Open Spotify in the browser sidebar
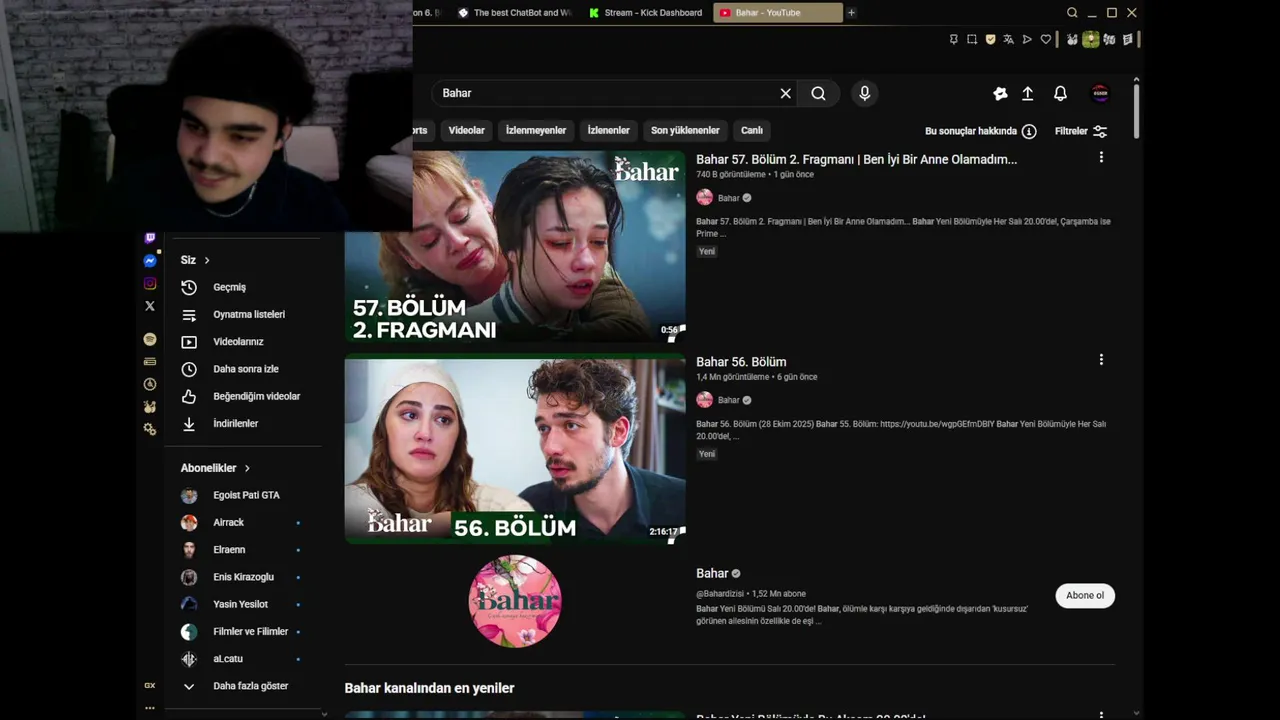 click(150, 340)
